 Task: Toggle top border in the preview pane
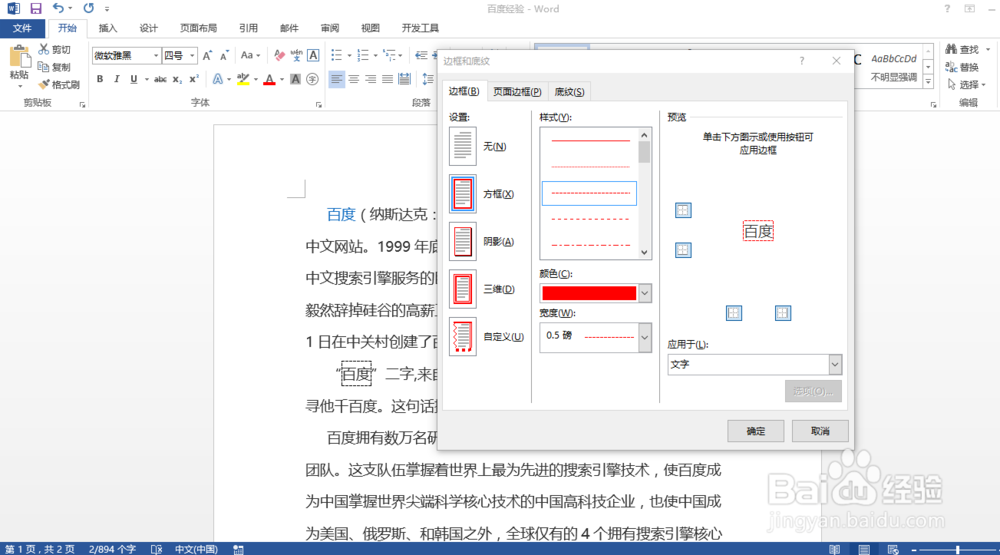[683, 210]
